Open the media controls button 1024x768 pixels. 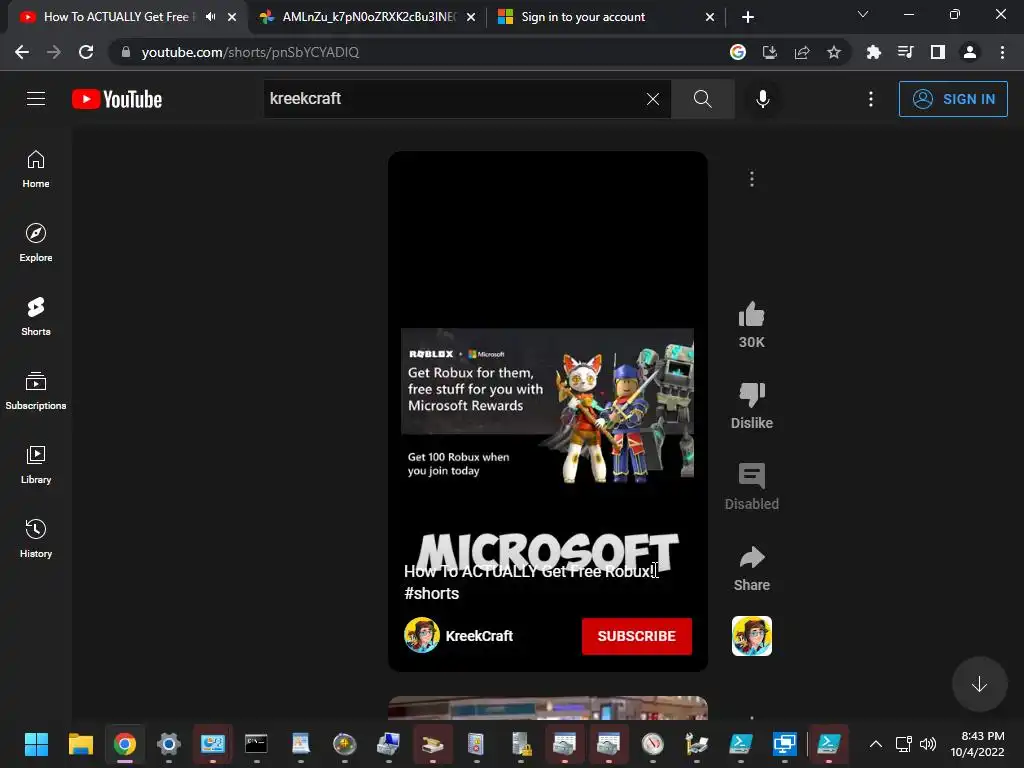pyautogui.click(x=905, y=52)
